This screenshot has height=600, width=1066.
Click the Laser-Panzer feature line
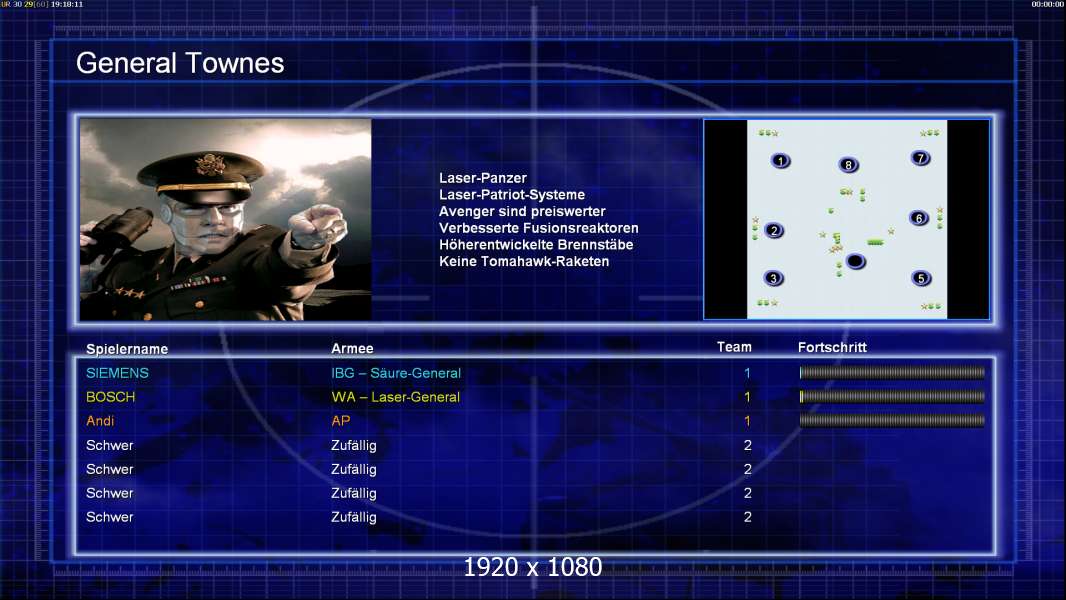pos(483,178)
